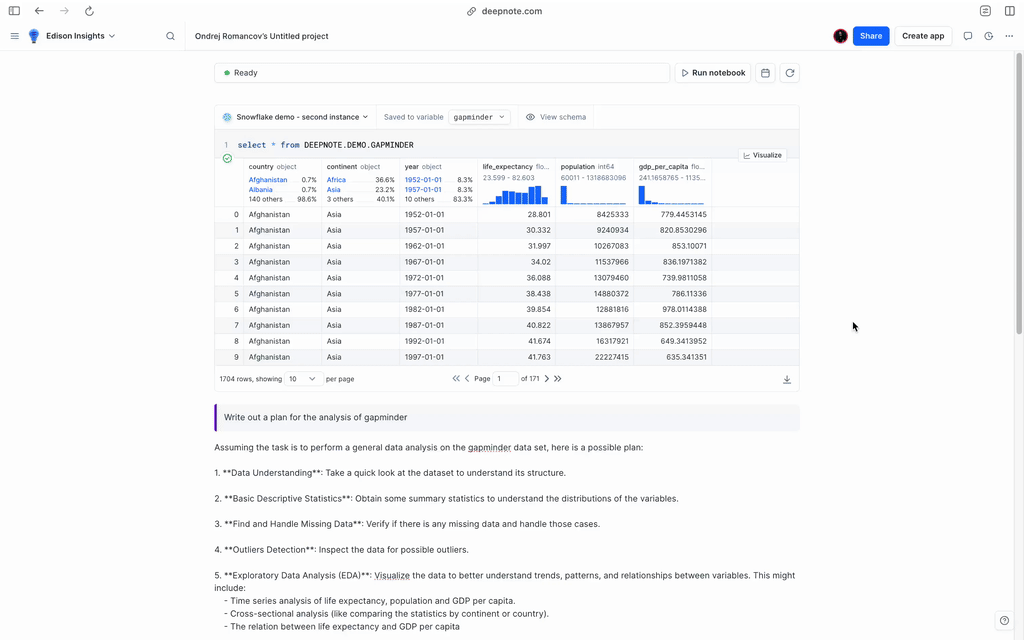Open the version history clock icon

pyautogui.click(x=989, y=36)
